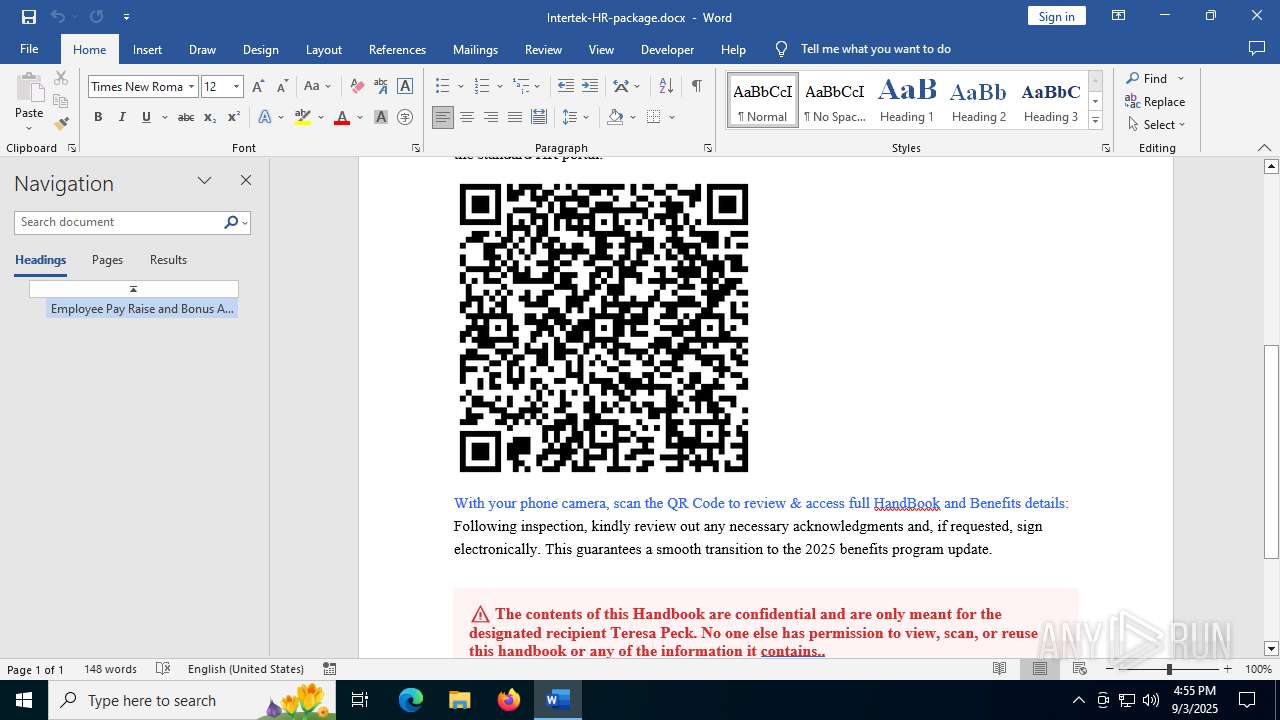The image size is (1280, 720).
Task: Apply the No Spacing style
Action: click(x=835, y=100)
